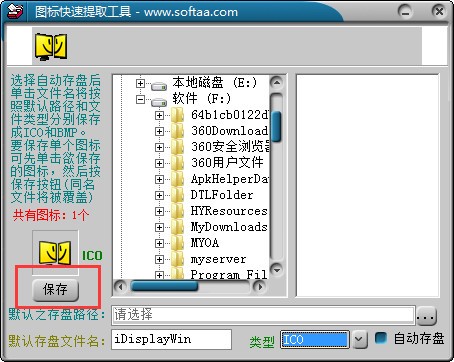This screenshot has width=454, height=362.
Task: Expand the 360Download folder
Action: tap(159, 131)
